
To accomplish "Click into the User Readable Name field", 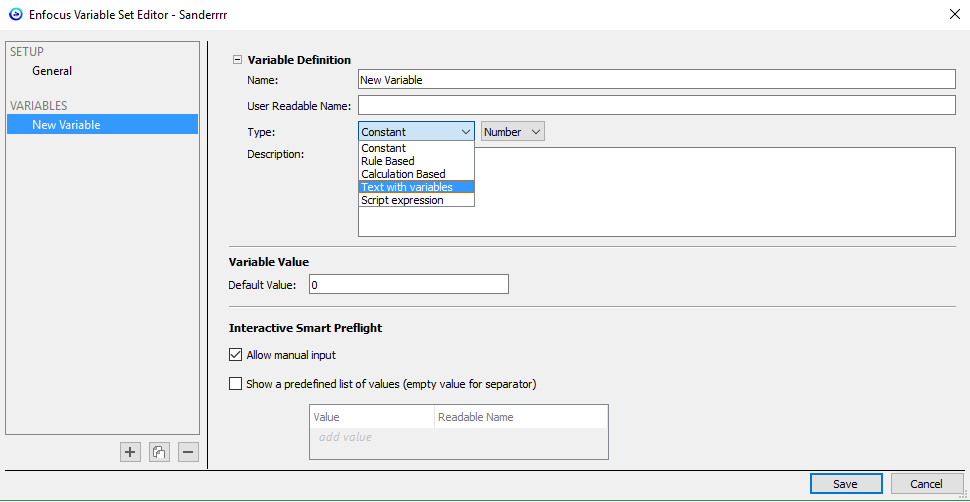I will [x=656, y=106].
